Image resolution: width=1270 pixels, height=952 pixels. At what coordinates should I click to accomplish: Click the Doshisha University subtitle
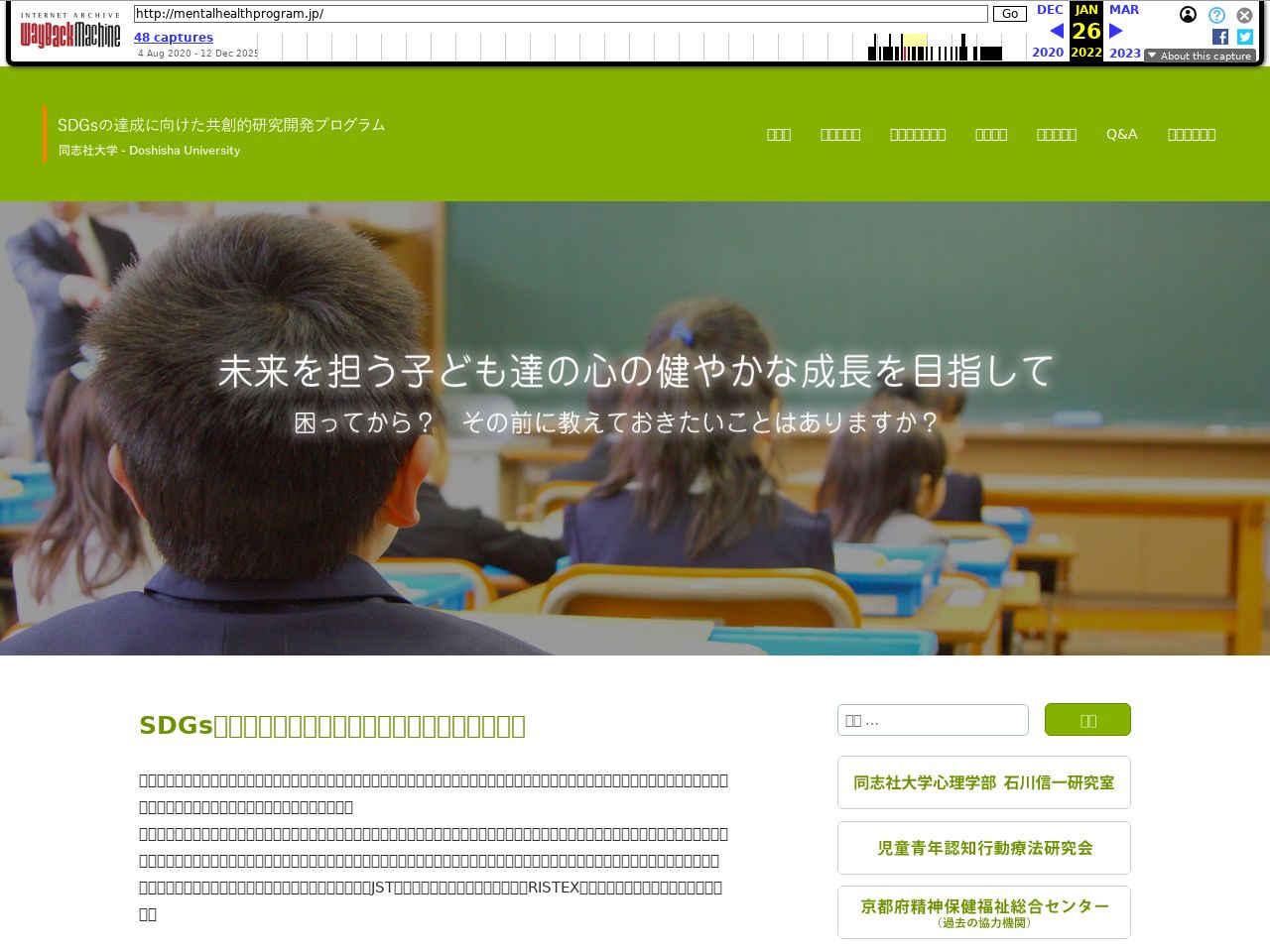pyautogui.click(x=149, y=151)
